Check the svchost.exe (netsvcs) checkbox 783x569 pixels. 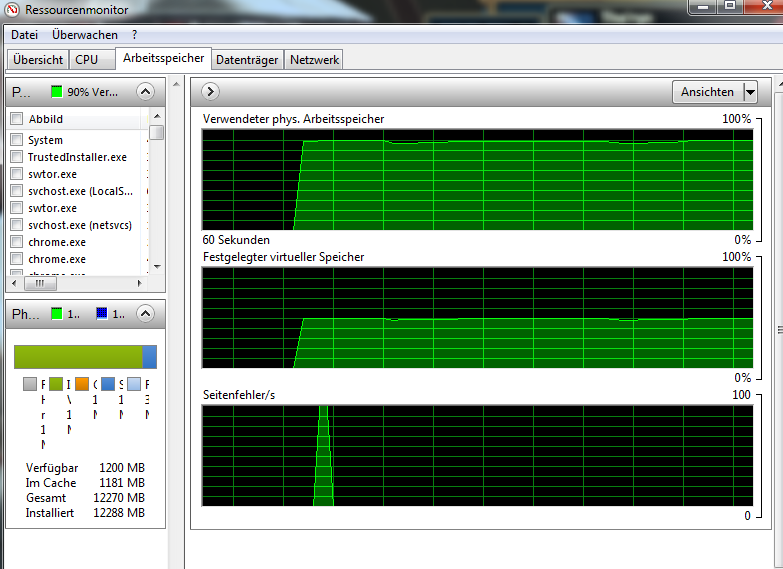tap(16, 224)
